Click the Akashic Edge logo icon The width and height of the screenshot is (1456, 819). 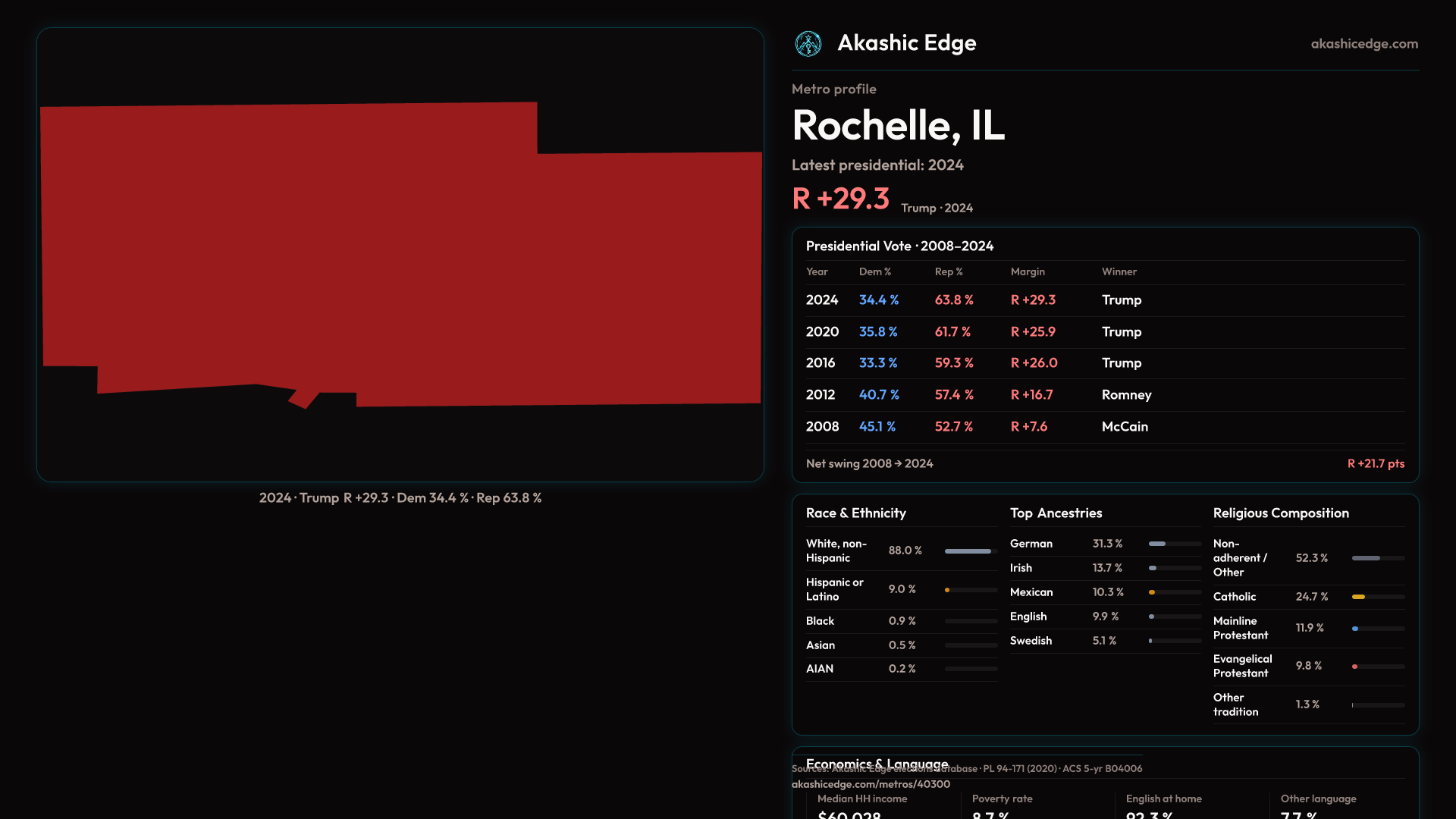(808, 44)
